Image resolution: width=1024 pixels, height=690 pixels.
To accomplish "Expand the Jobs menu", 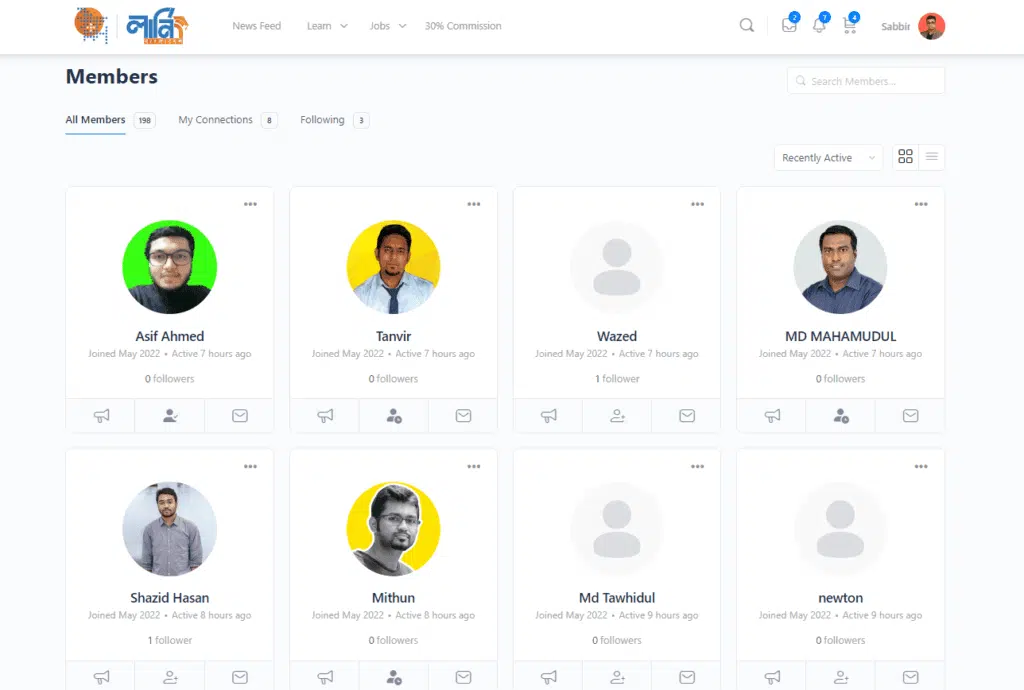I will 388,26.
